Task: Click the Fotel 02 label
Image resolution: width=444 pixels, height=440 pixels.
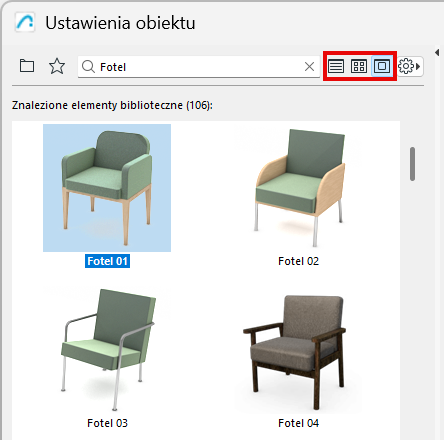Action: tap(299, 261)
